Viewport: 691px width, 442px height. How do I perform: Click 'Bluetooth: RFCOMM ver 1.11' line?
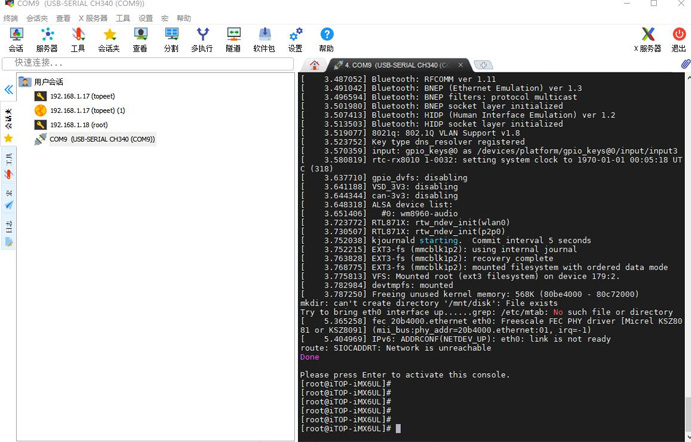398,79
